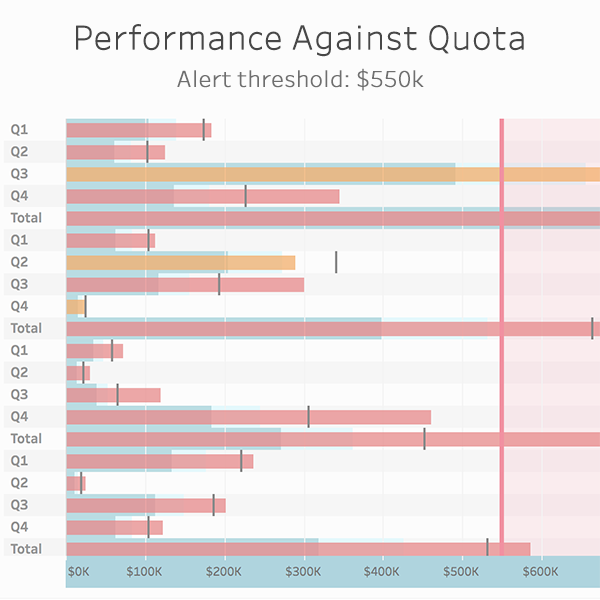Click the red bar in the bottom Total row

coord(300,548)
